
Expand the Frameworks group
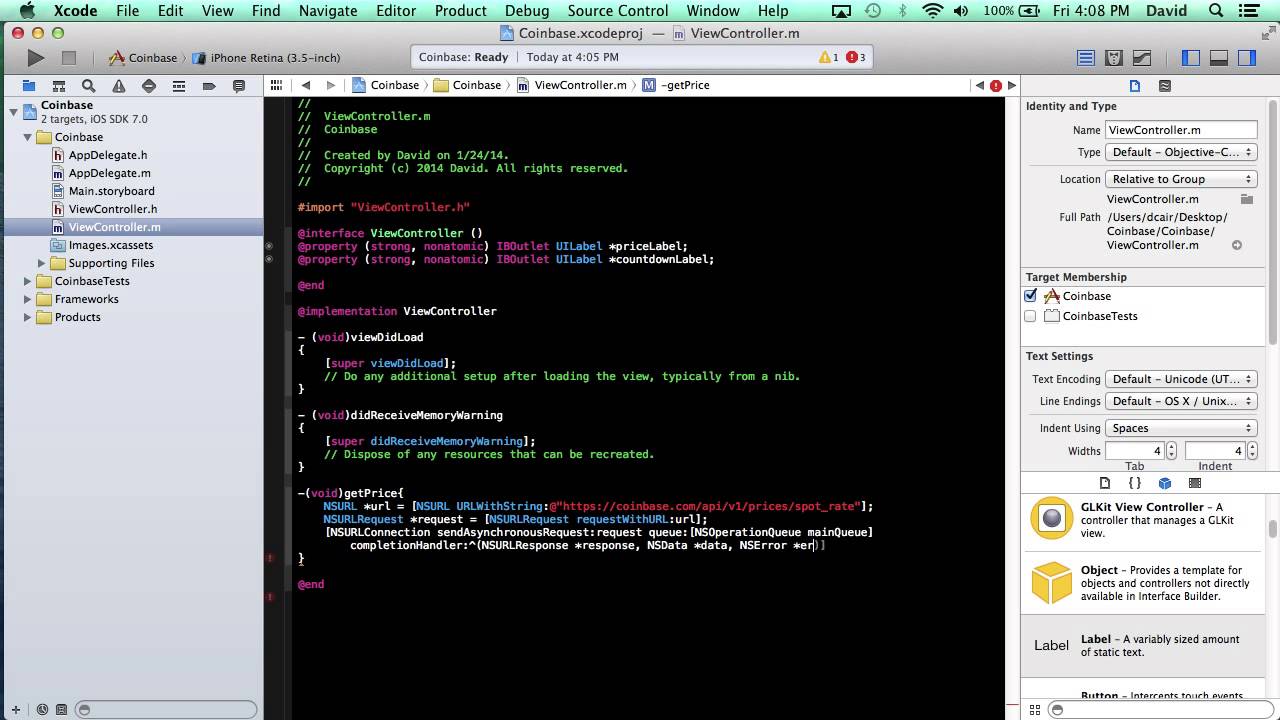(x=28, y=299)
